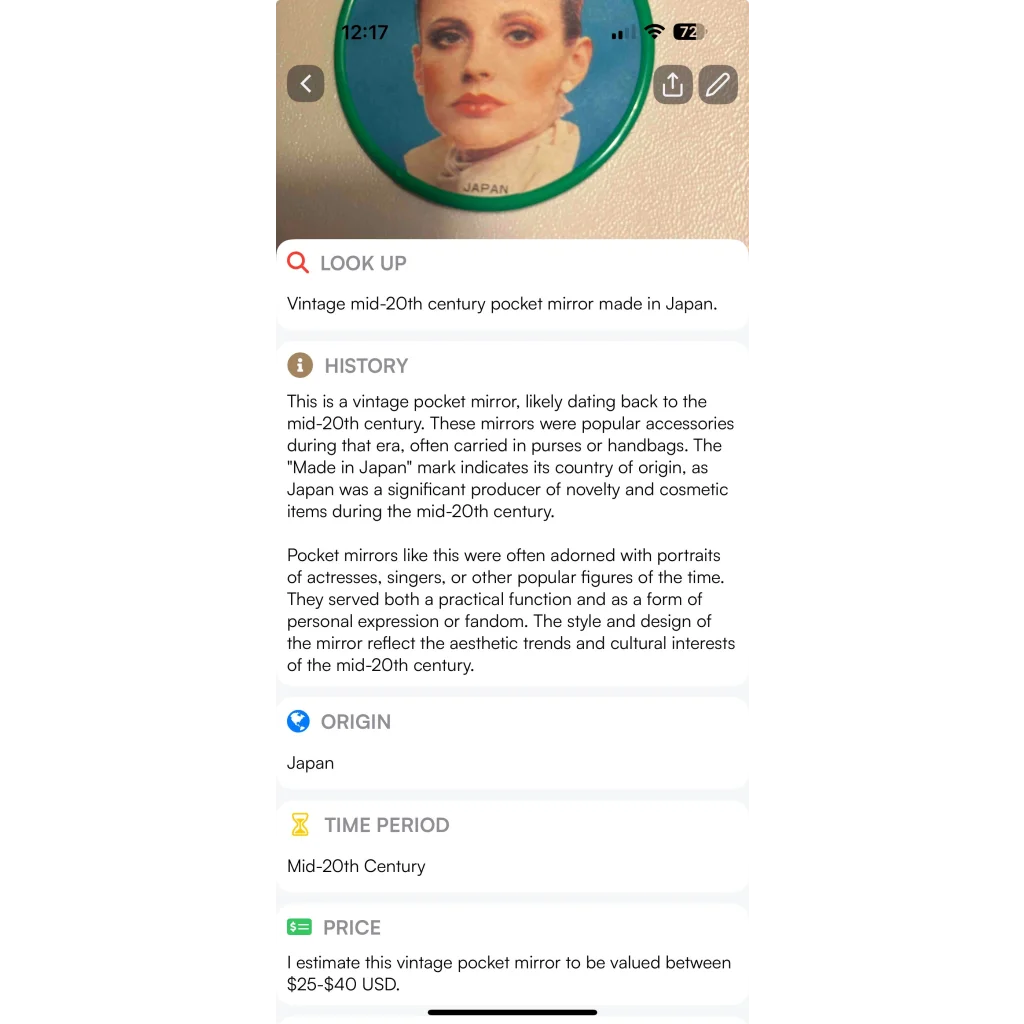
Task: Select the LOOK UP section header
Action: tap(363, 263)
